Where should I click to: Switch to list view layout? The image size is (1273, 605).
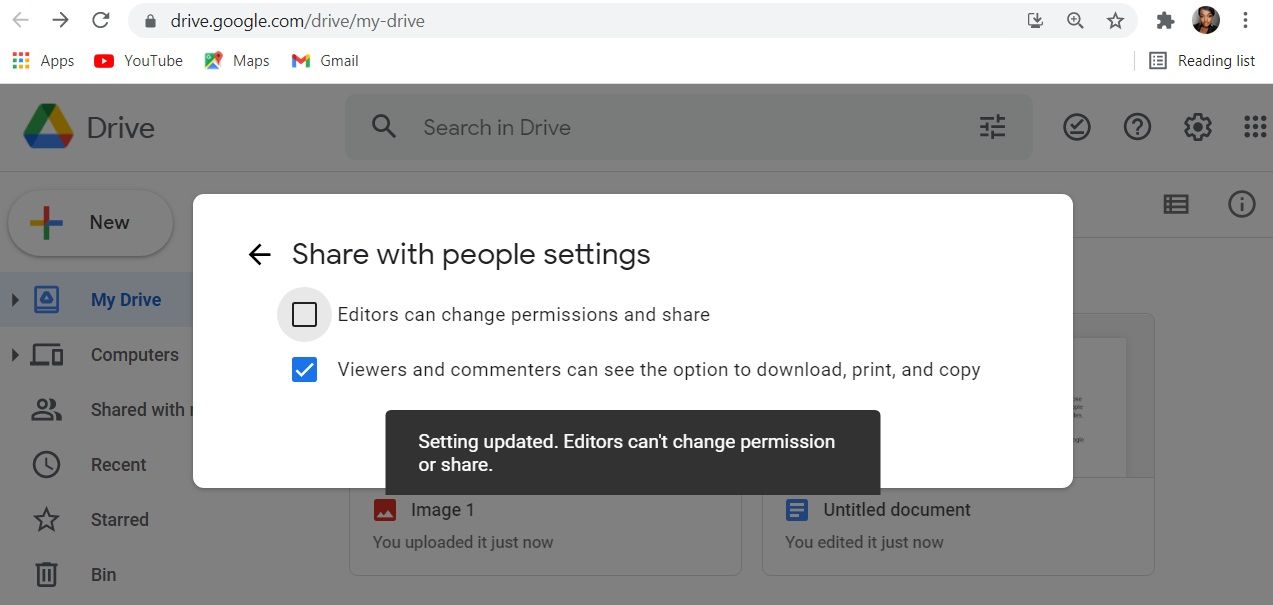[1176, 204]
